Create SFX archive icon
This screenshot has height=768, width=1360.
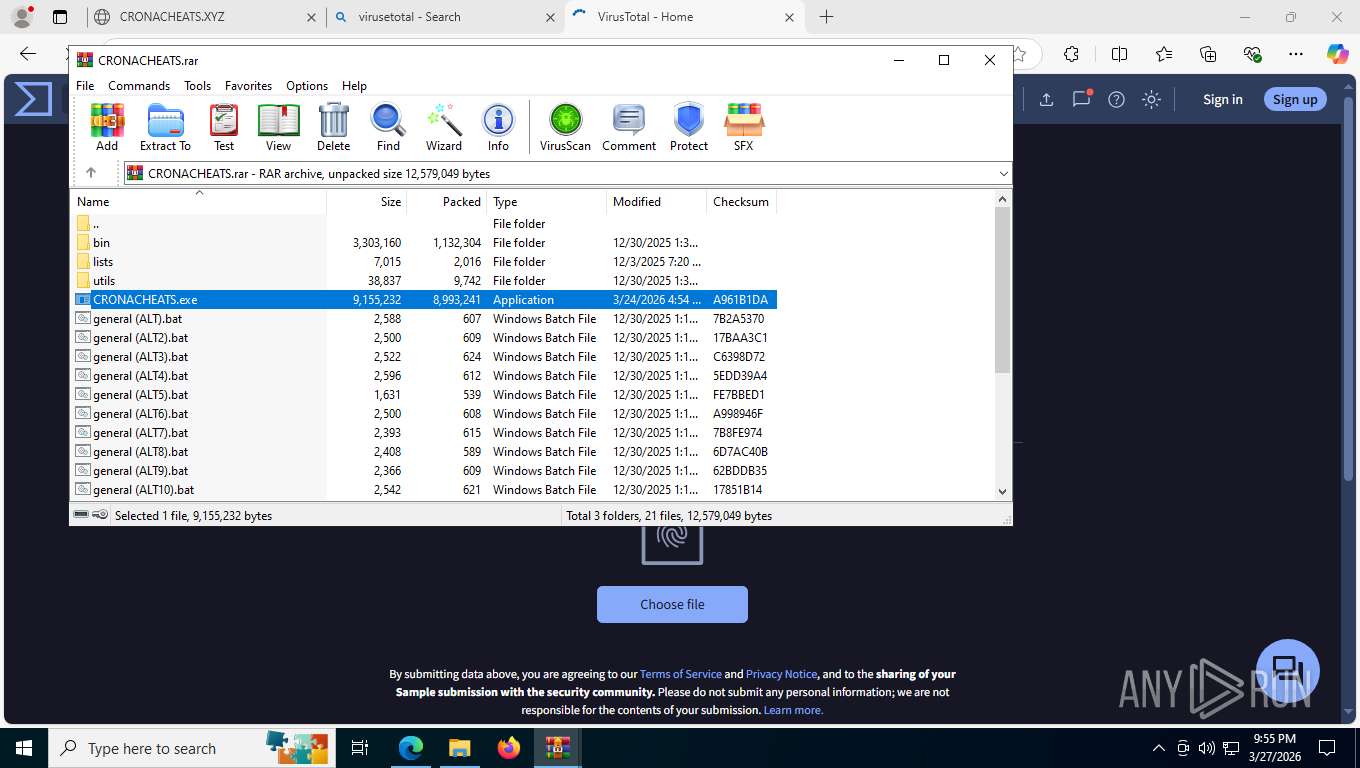click(x=743, y=127)
